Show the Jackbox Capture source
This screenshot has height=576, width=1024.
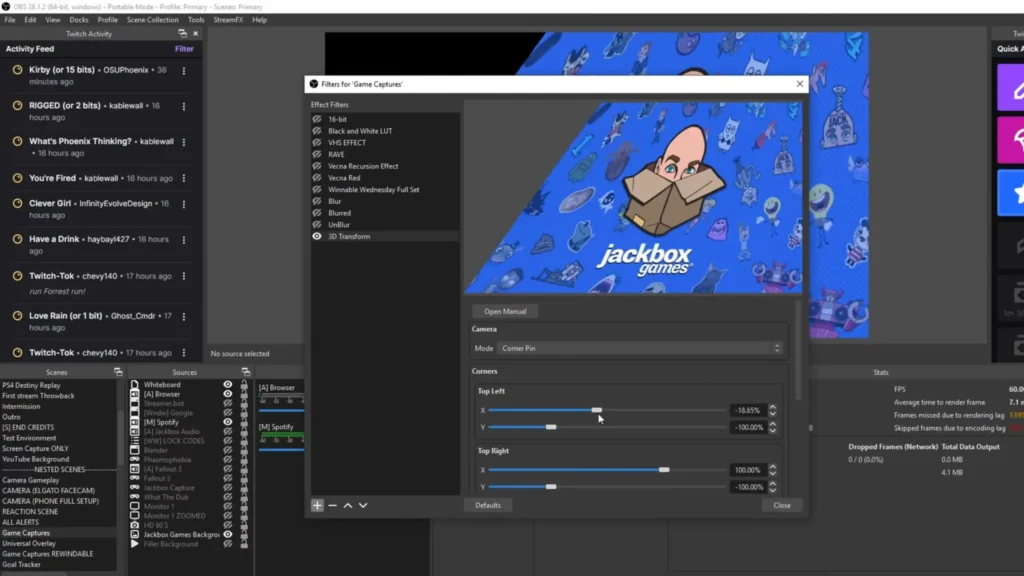tap(227, 488)
